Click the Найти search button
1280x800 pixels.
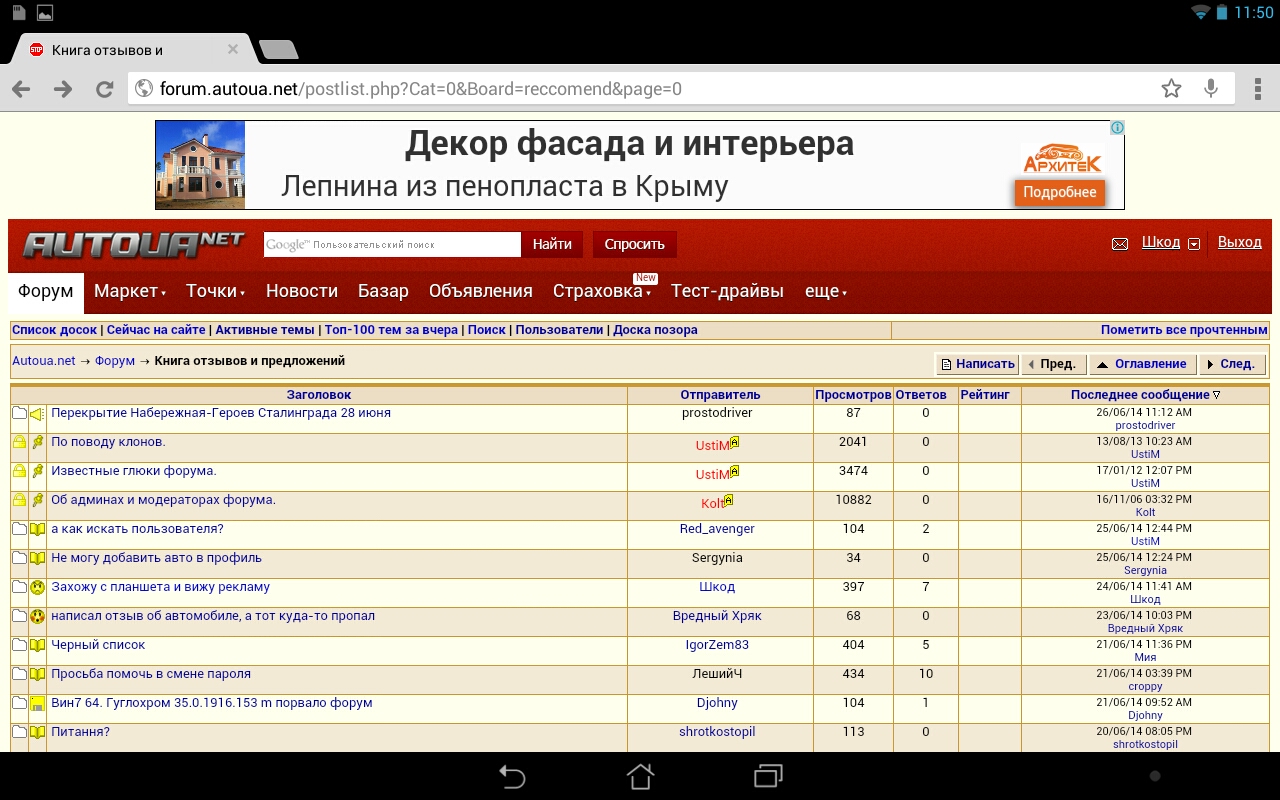[552, 244]
